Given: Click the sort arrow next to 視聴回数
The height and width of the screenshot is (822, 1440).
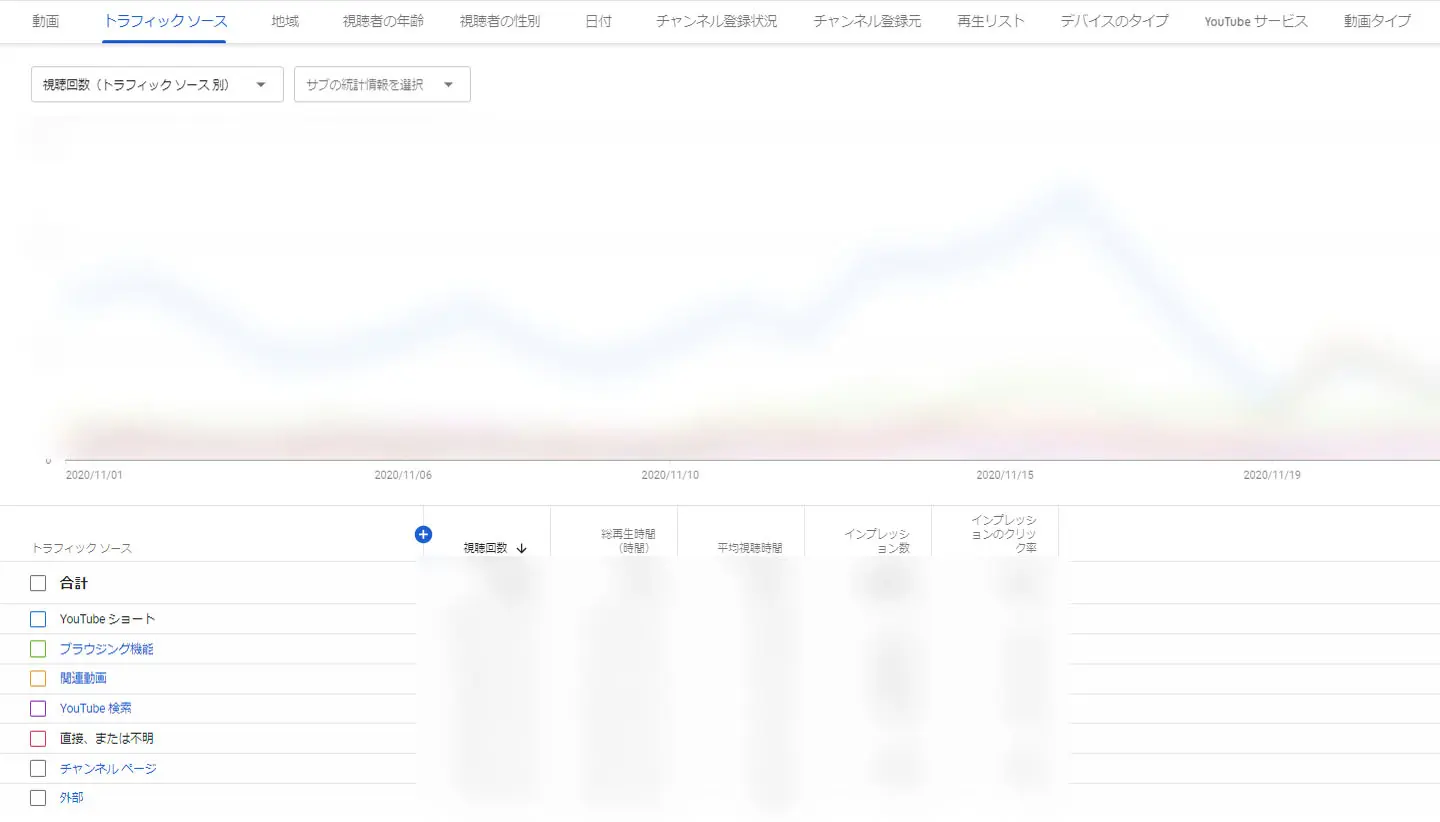Looking at the screenshot, I should pos(521,548).
